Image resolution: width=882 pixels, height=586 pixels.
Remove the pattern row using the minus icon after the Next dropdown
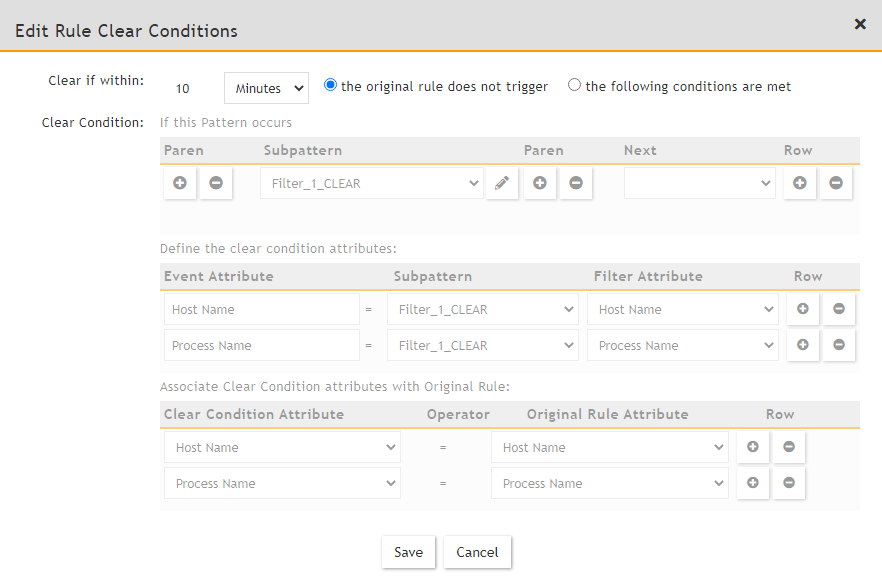pyautogui.click(x=836, y=183)
